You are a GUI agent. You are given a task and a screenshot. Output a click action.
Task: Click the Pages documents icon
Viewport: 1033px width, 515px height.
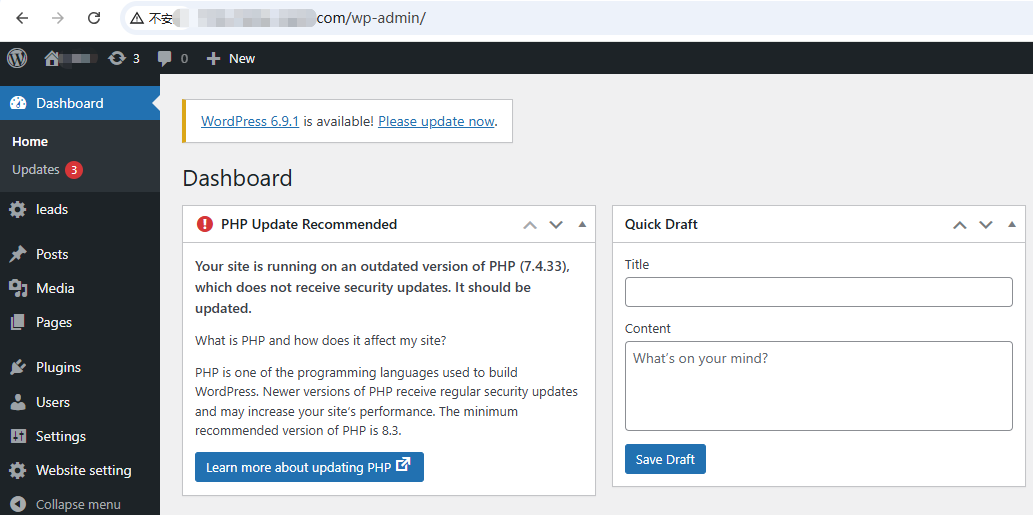click(x=18, y=322)
